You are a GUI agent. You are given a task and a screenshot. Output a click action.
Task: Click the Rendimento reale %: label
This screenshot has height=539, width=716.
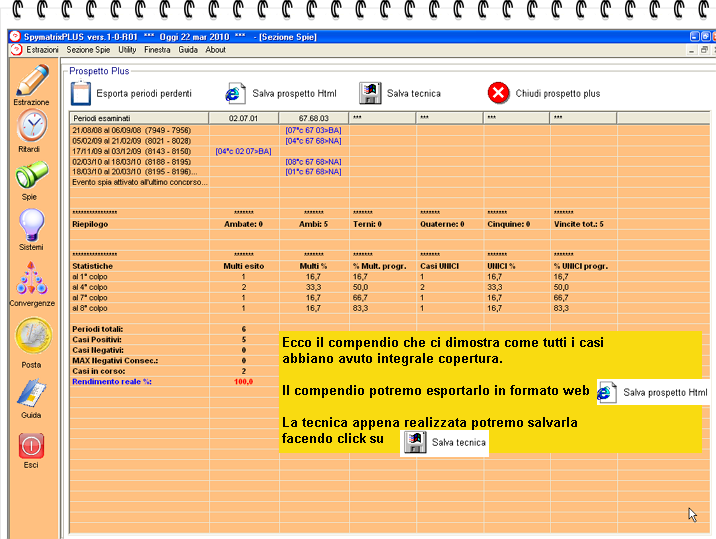[112, 382]
